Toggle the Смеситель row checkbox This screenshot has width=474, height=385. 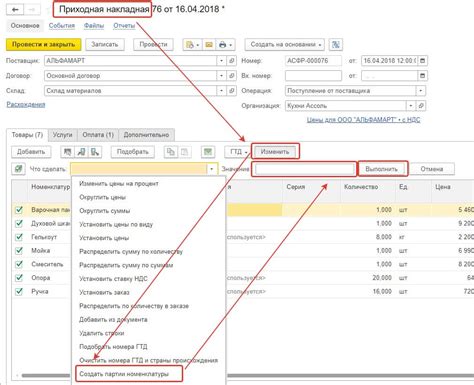(x=19, y=264)
